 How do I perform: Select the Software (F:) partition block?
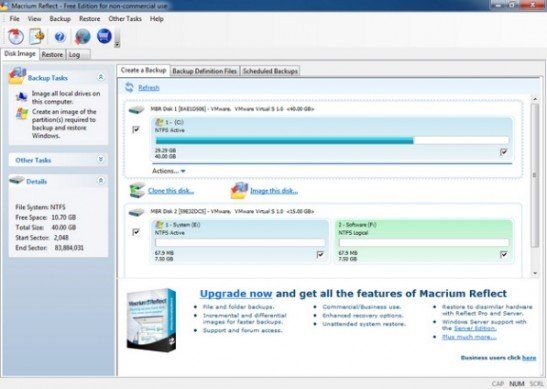[x=424, y=241]
